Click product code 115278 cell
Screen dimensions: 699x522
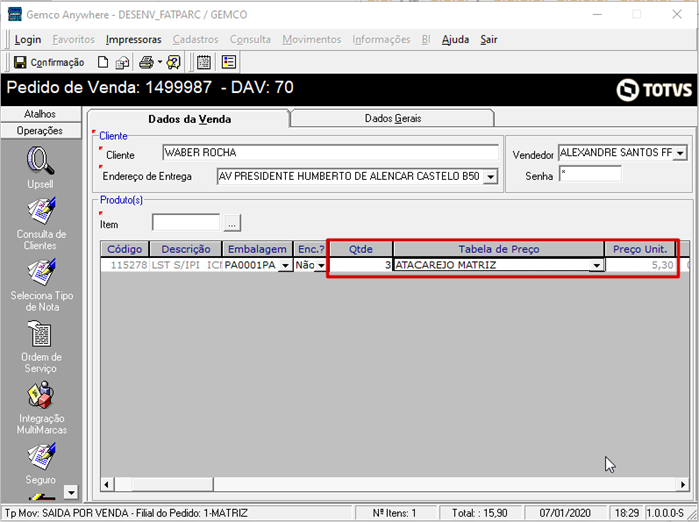click(x=125, y=265)
